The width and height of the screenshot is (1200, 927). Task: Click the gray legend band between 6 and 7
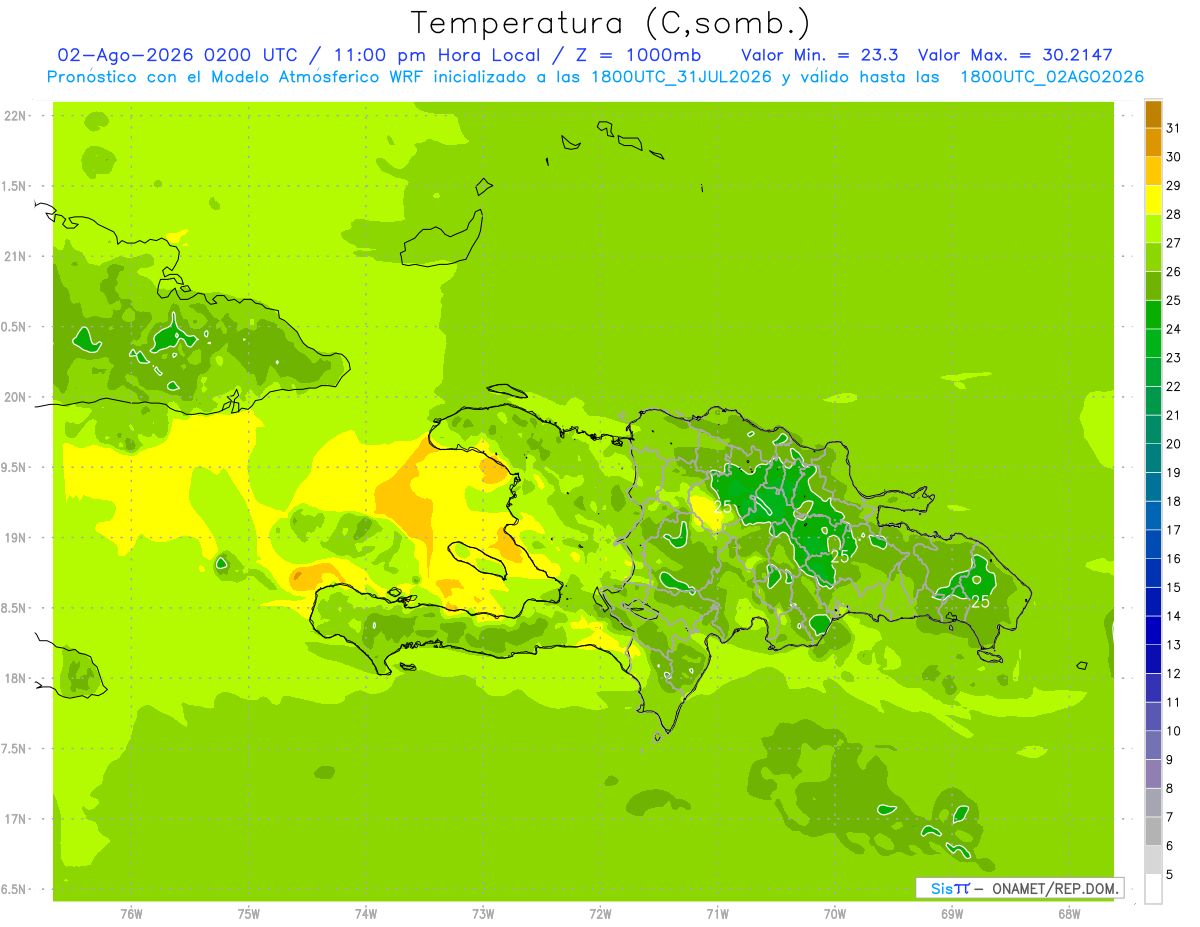1153,832
